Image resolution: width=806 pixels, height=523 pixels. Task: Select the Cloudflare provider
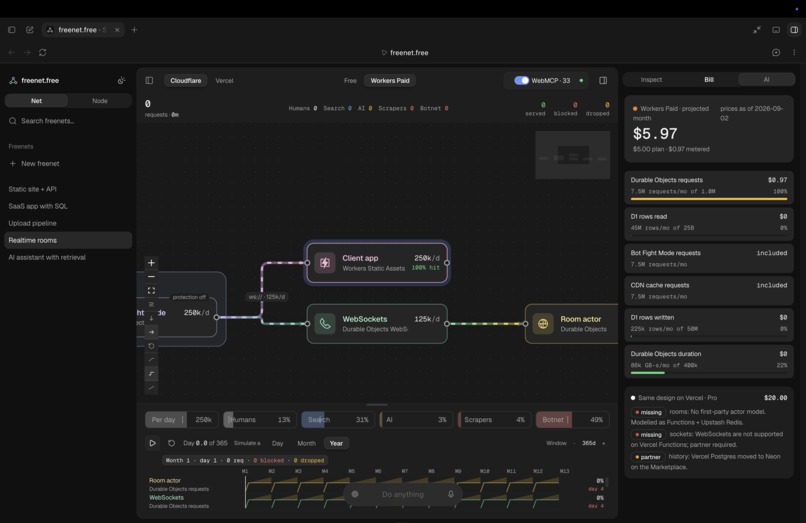pyautogui.click(x=186, y=81)
